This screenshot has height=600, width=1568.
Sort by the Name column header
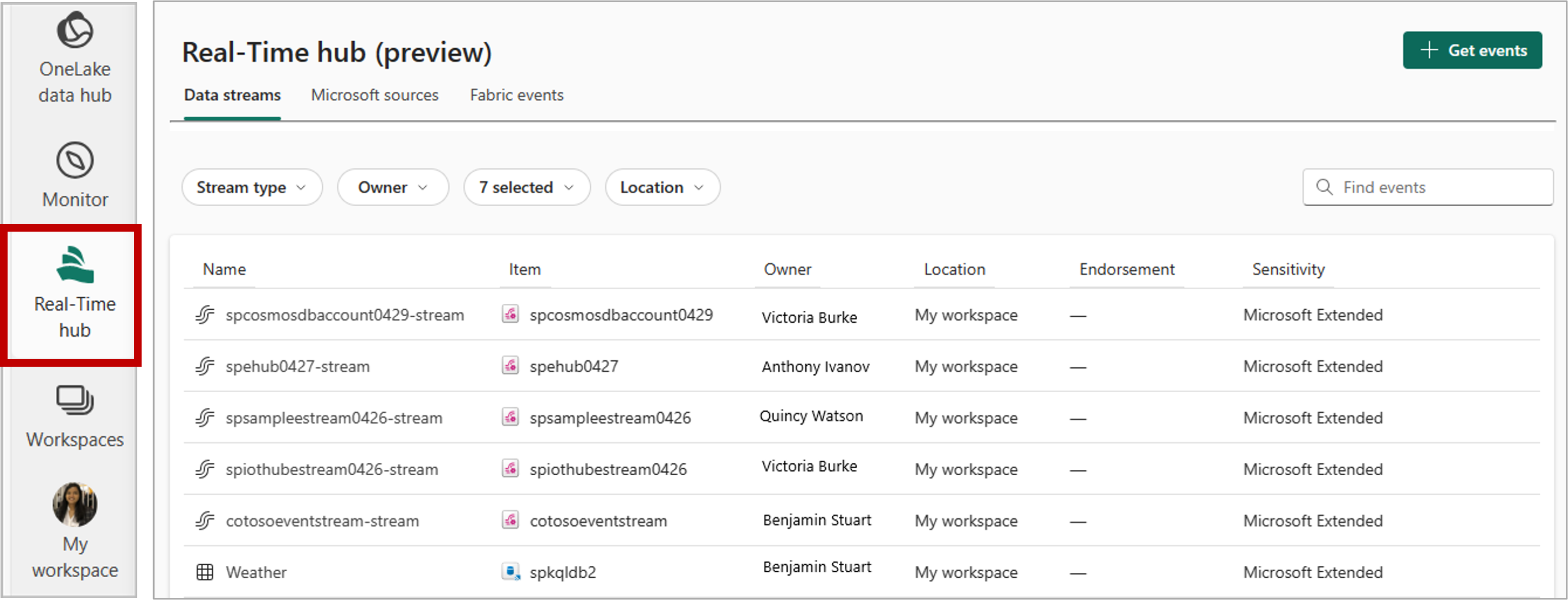point(224,269)
